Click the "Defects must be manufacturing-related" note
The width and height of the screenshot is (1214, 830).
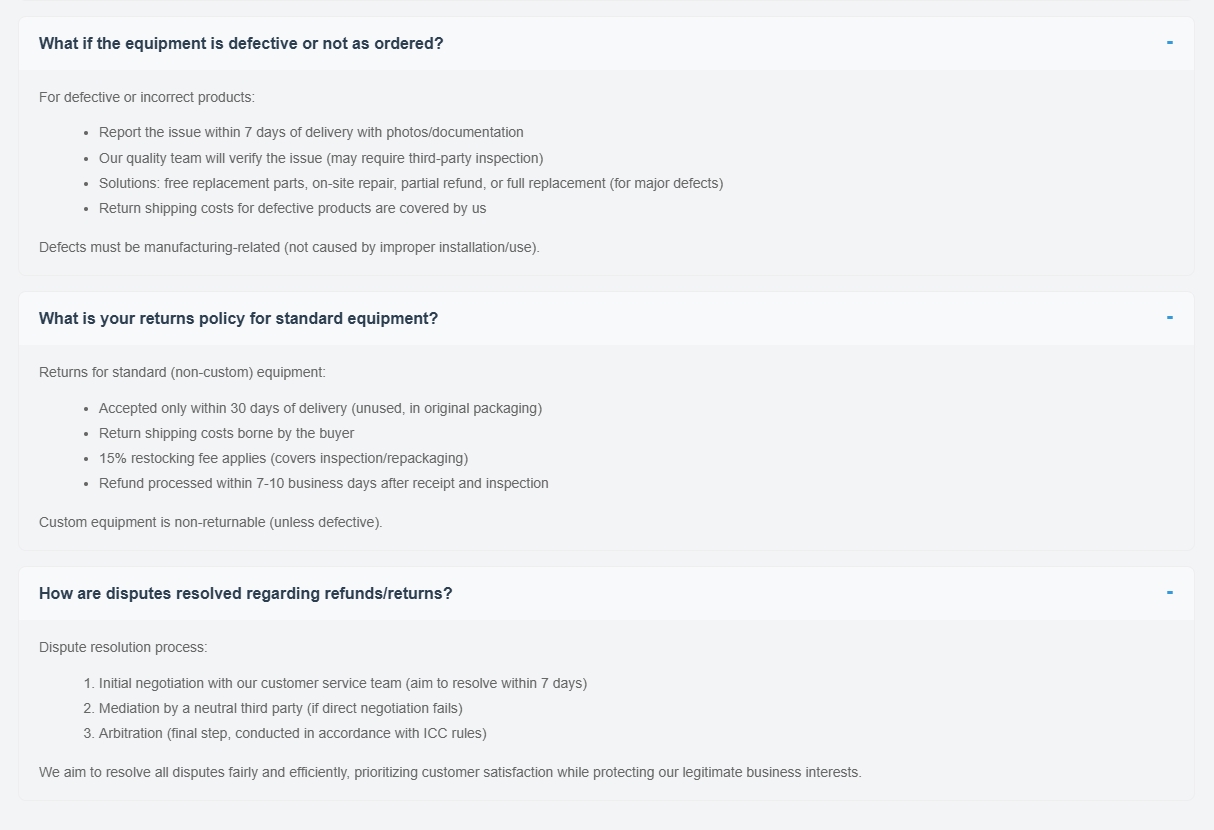pyautogui.click(x=289, y=247)
